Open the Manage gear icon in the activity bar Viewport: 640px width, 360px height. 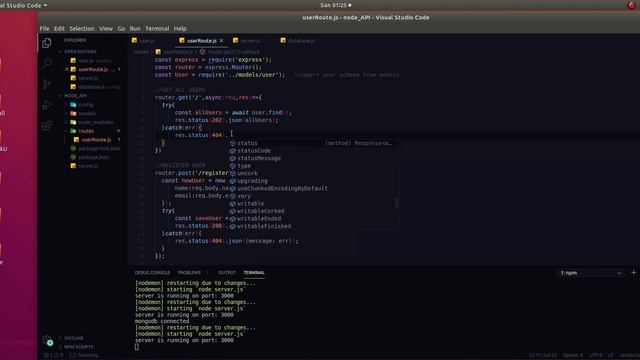click(x=47, y=340)
